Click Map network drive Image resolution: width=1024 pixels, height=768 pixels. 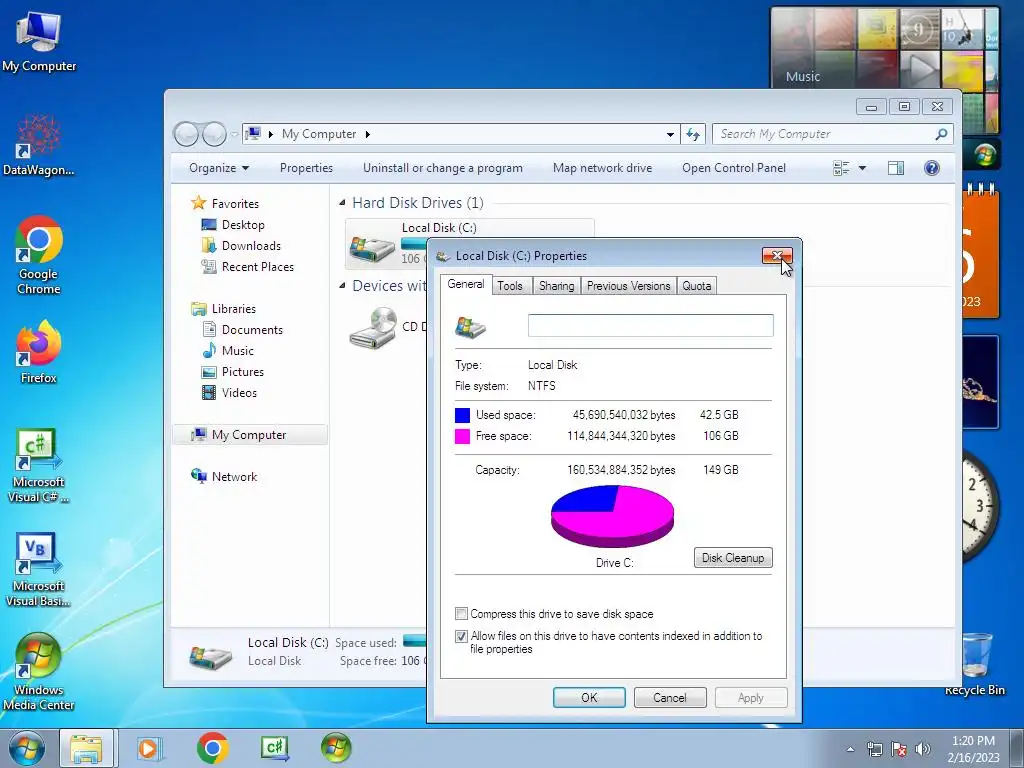click(x=602, y=168)
